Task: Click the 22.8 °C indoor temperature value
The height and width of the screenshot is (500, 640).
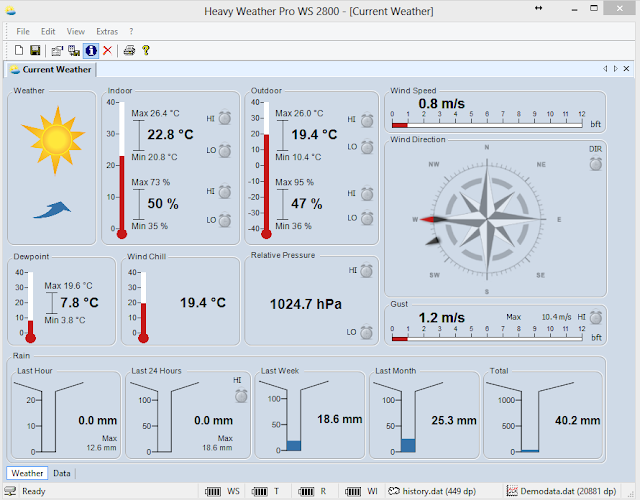Action: pyautogui.click(x=170, y=134)
